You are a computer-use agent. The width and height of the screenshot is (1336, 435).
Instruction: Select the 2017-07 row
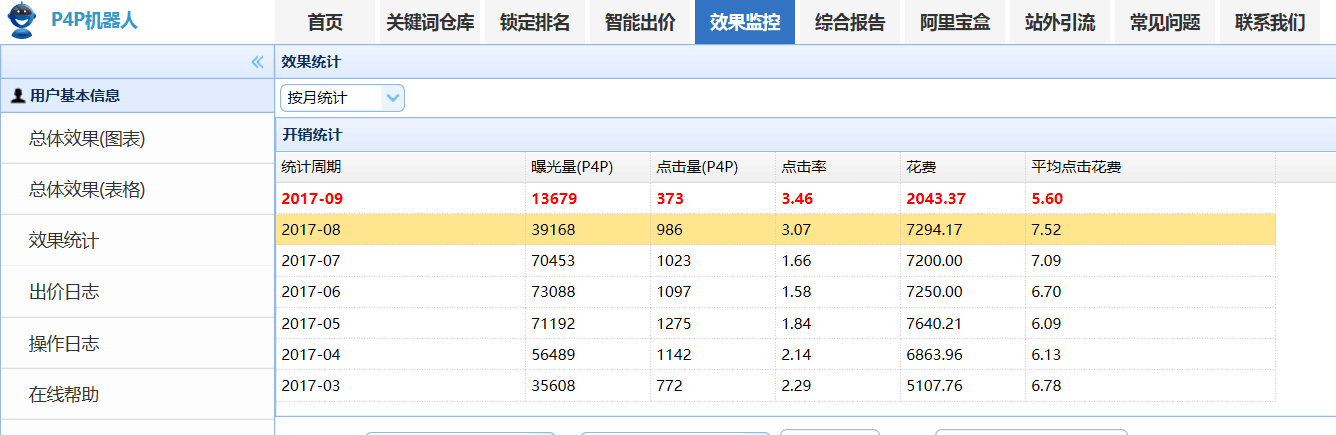[775, 260]
